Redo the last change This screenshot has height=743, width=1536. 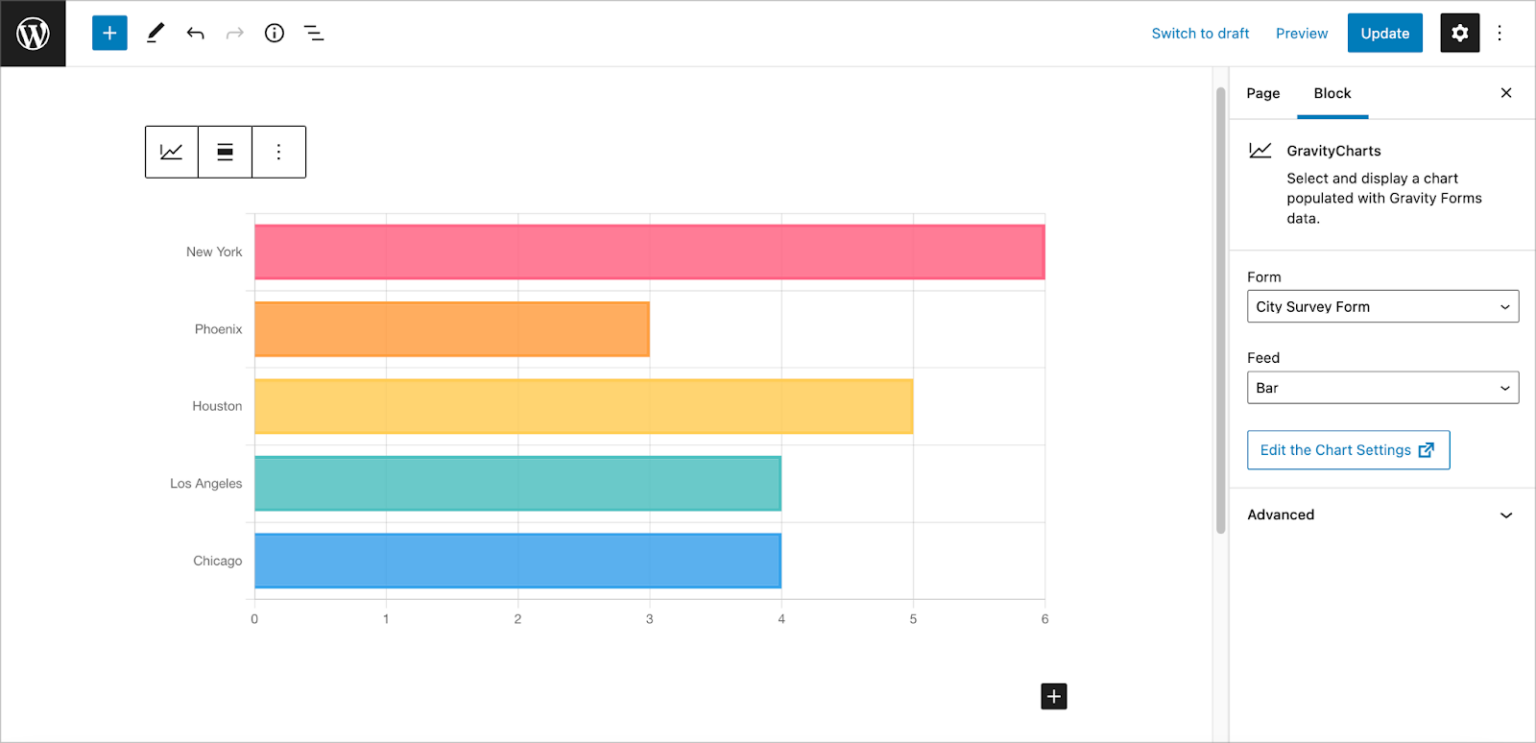234,33
